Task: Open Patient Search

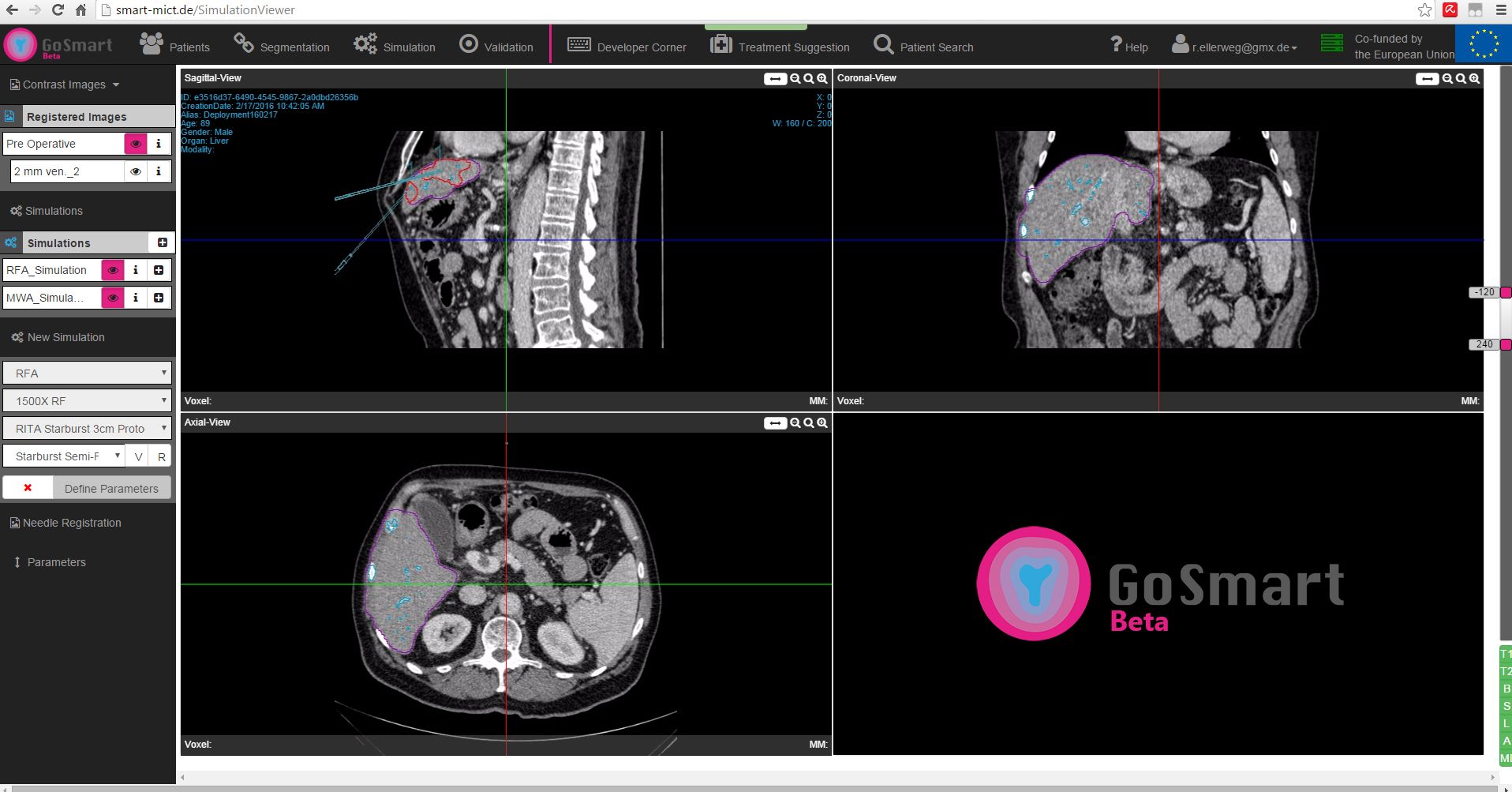Action: click(x=924, y=45)
